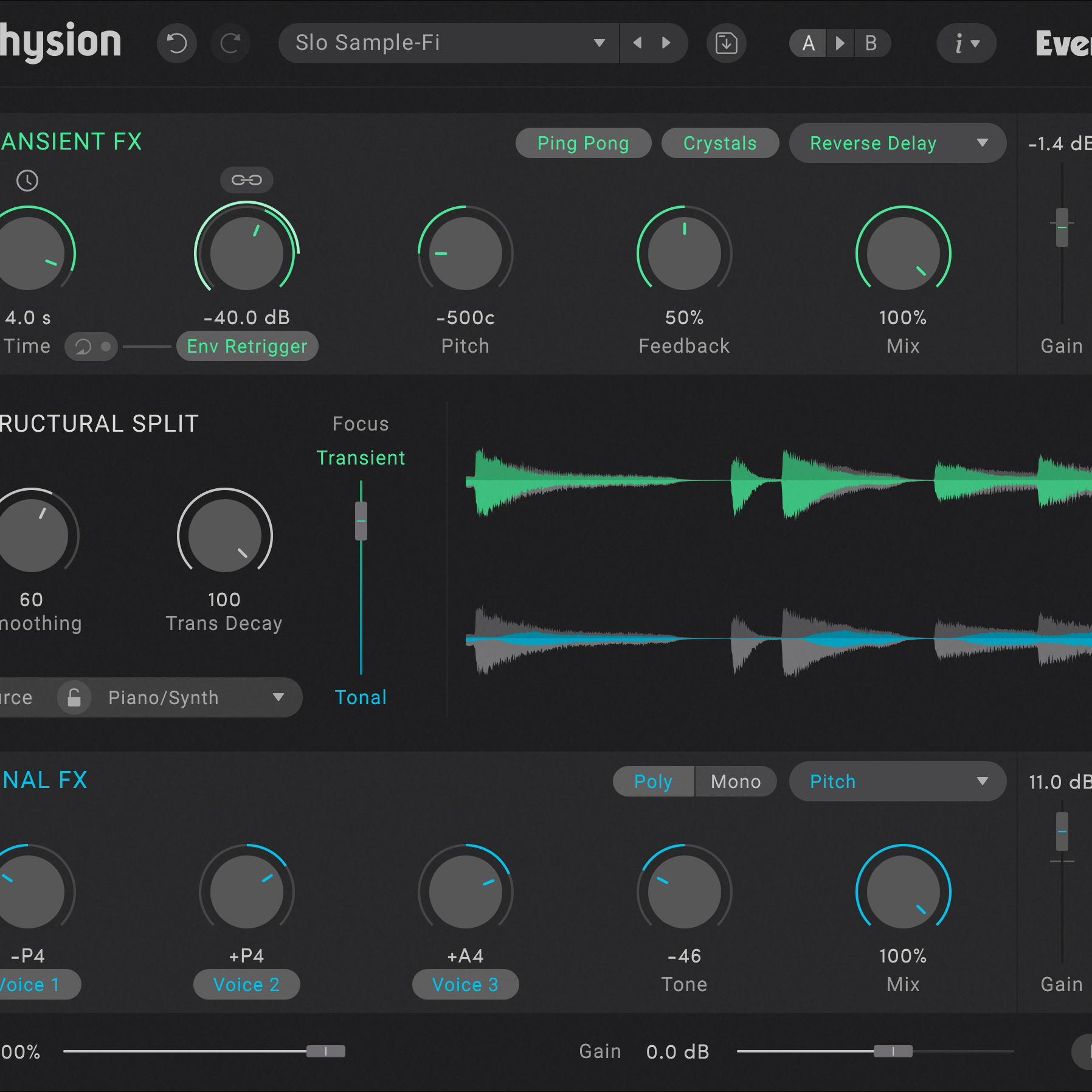This screenshot has height=1092, width=1092.
Task: Toggle Env Retrigger
Action: tap(247, 346)
